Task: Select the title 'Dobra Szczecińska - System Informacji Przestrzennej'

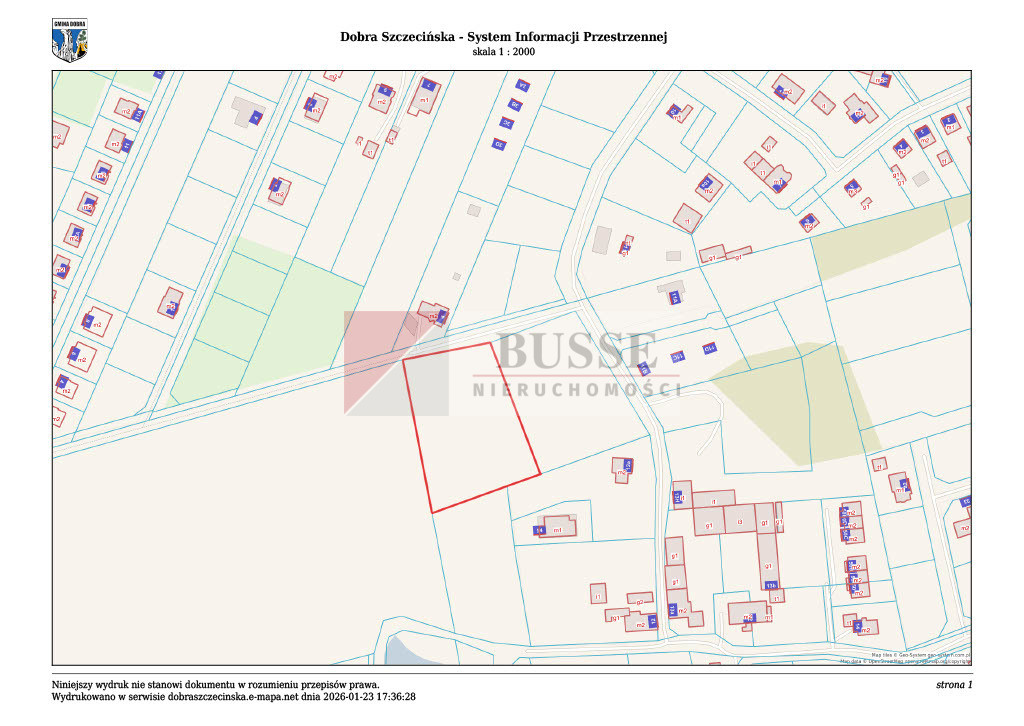Action: click(x=504, y=37)
